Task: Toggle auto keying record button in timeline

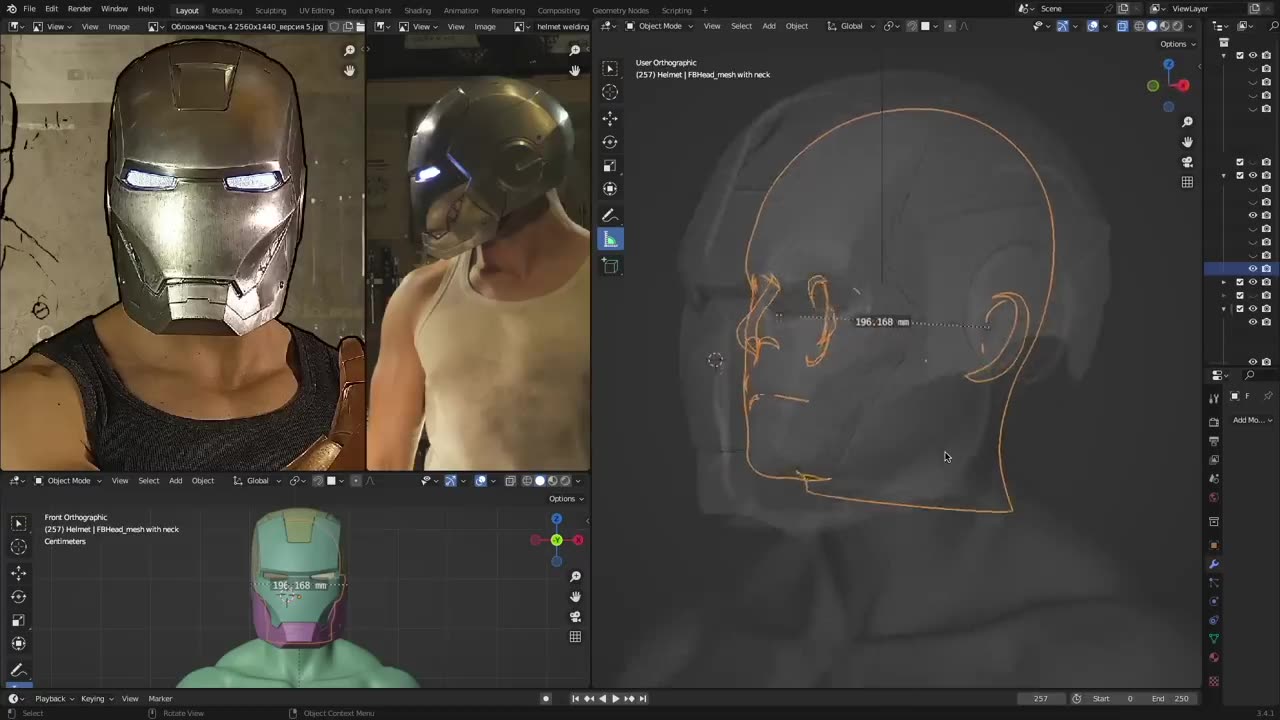Action: pos(546,698)
